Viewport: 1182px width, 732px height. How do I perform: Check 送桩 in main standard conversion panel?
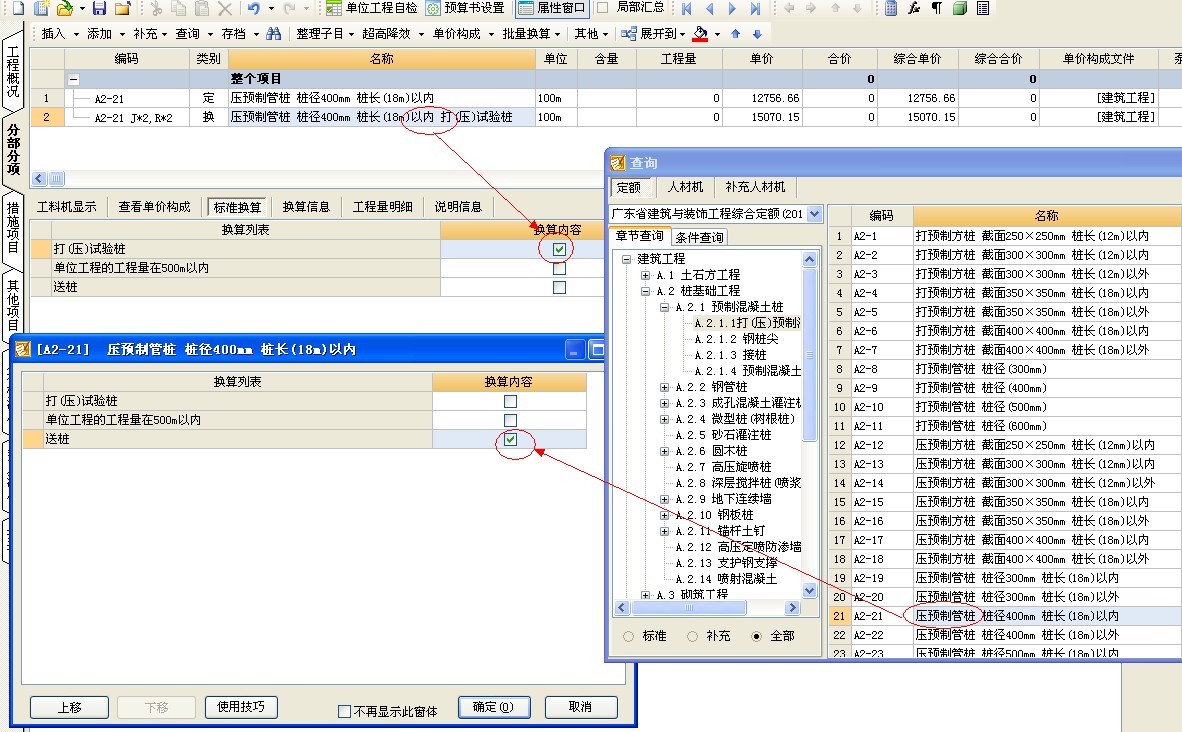coord(559,287)
